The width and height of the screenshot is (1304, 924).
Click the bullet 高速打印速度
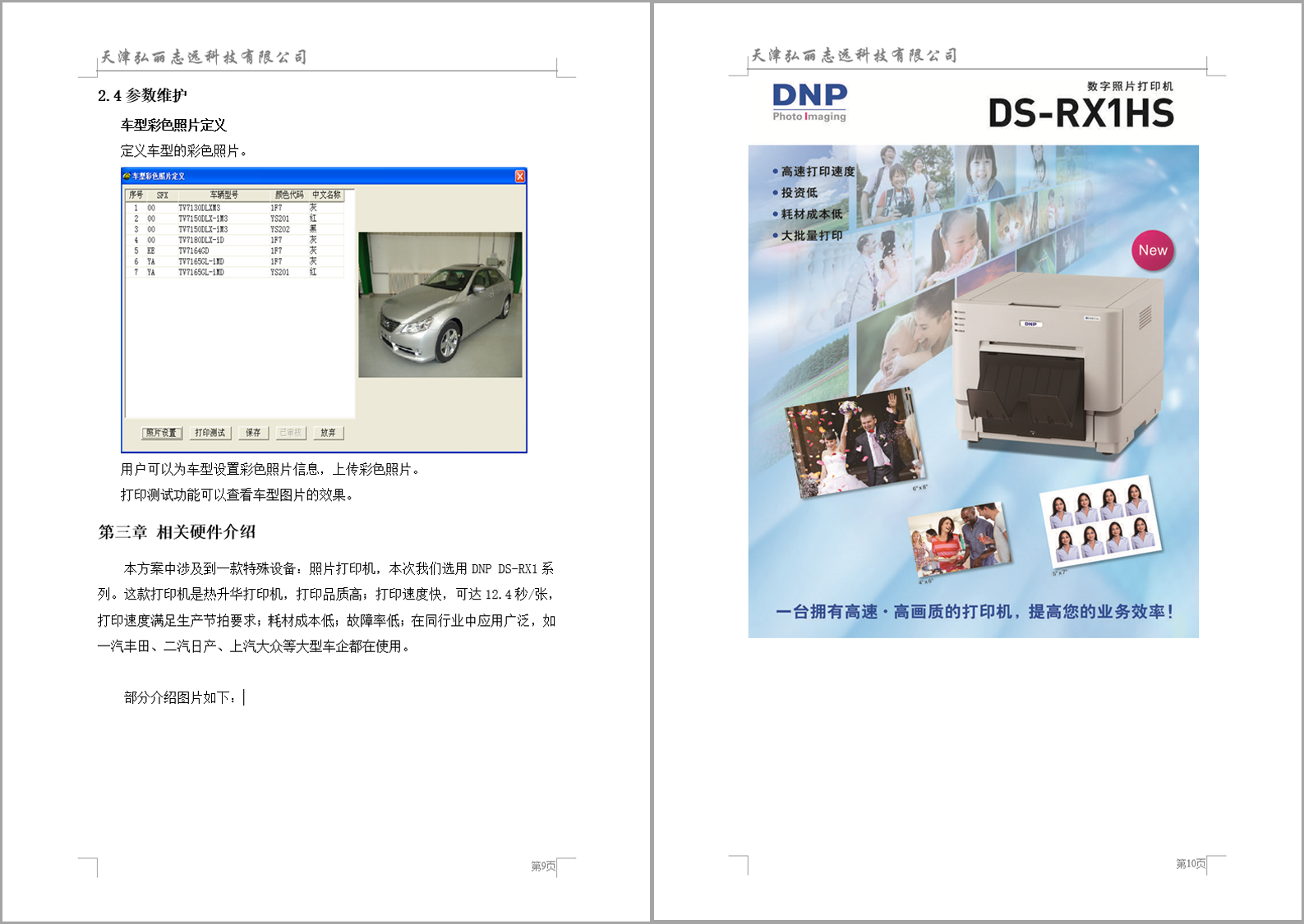(x=813, y=172)
